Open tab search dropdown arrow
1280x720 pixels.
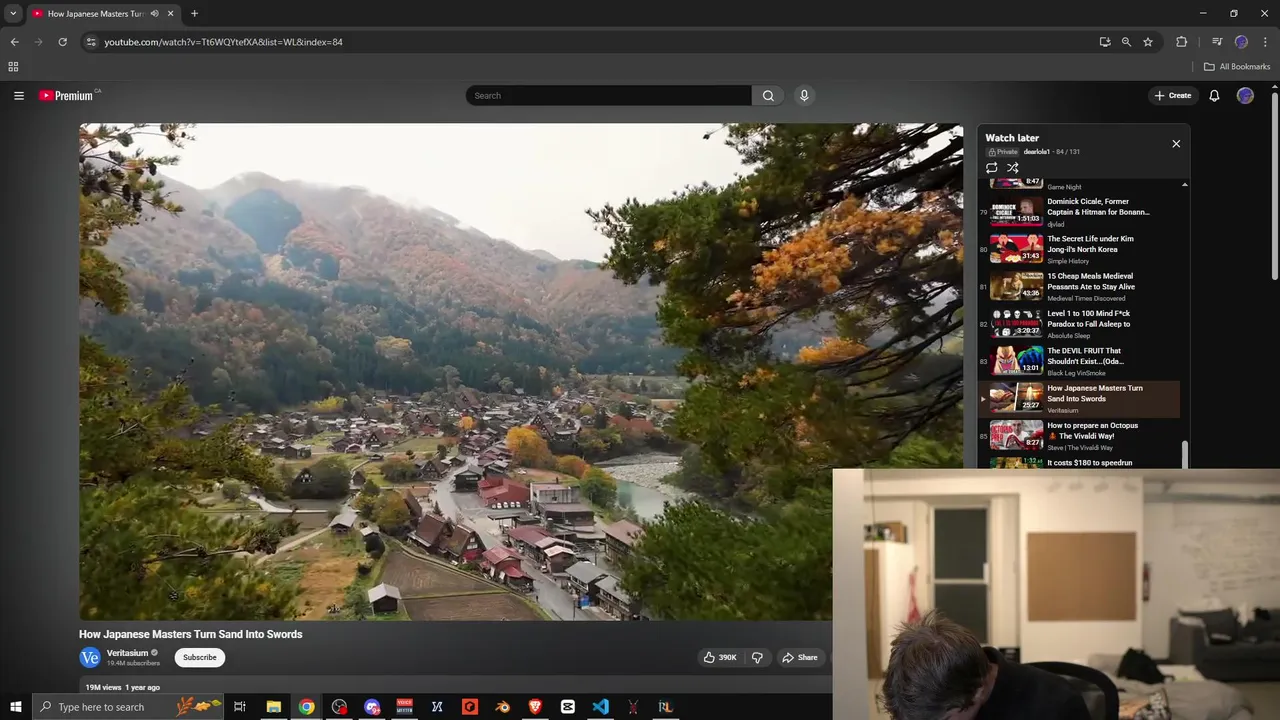coord(13,13)
